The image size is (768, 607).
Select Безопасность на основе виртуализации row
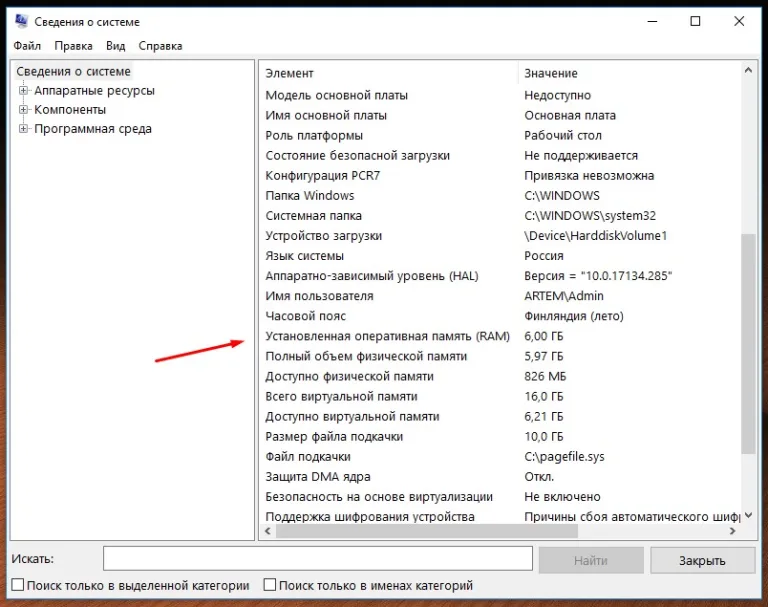[500, 497]
